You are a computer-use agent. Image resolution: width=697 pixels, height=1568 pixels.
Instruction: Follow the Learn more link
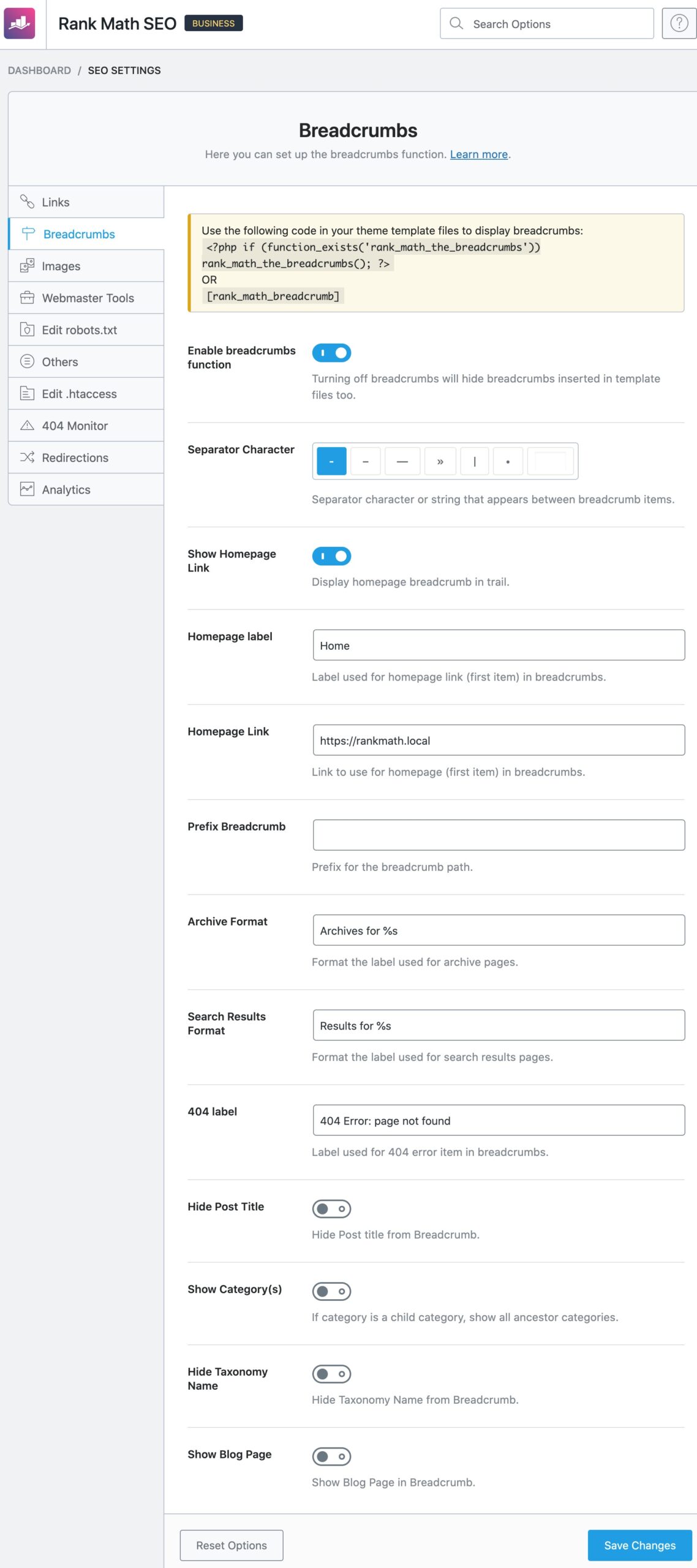(478, 154)
